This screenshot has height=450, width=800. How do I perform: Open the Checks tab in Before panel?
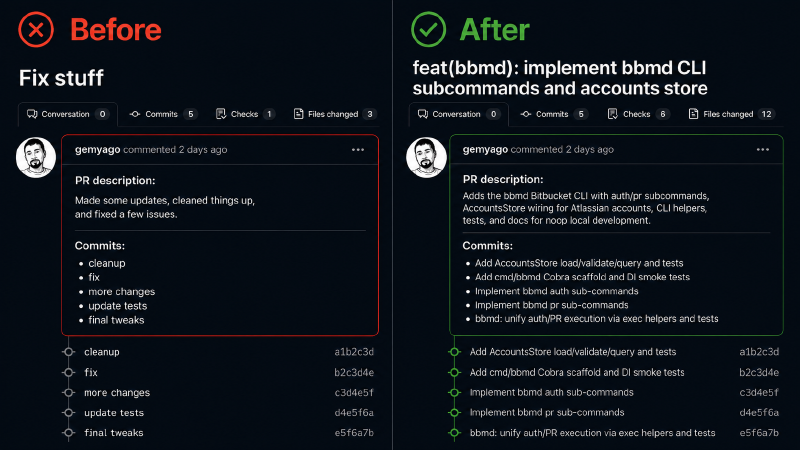point(245,114)
